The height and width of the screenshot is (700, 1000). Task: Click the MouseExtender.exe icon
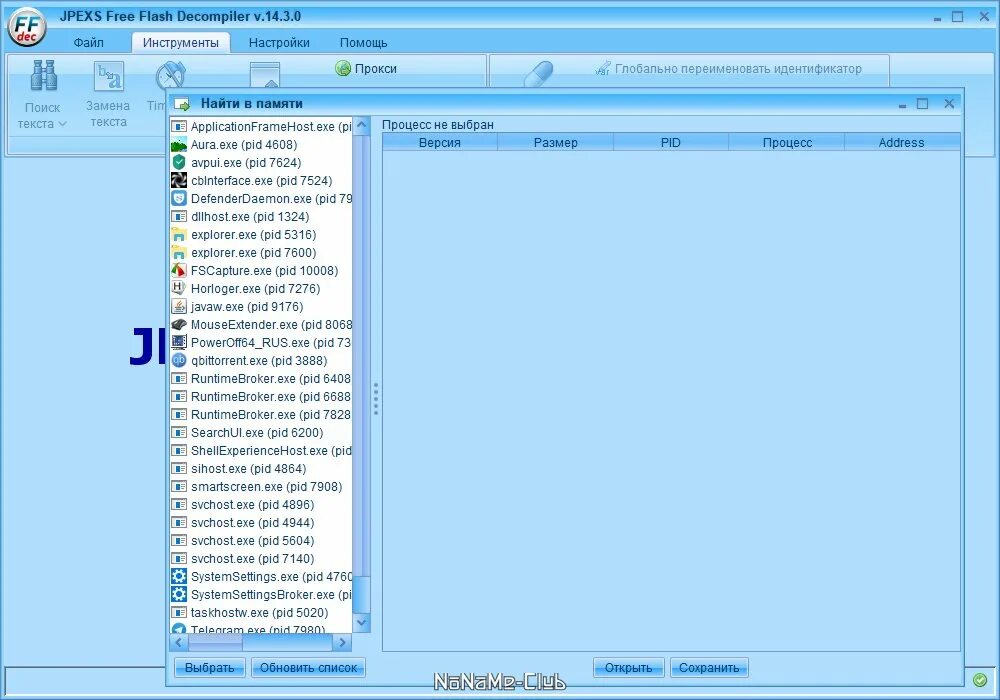179,324
